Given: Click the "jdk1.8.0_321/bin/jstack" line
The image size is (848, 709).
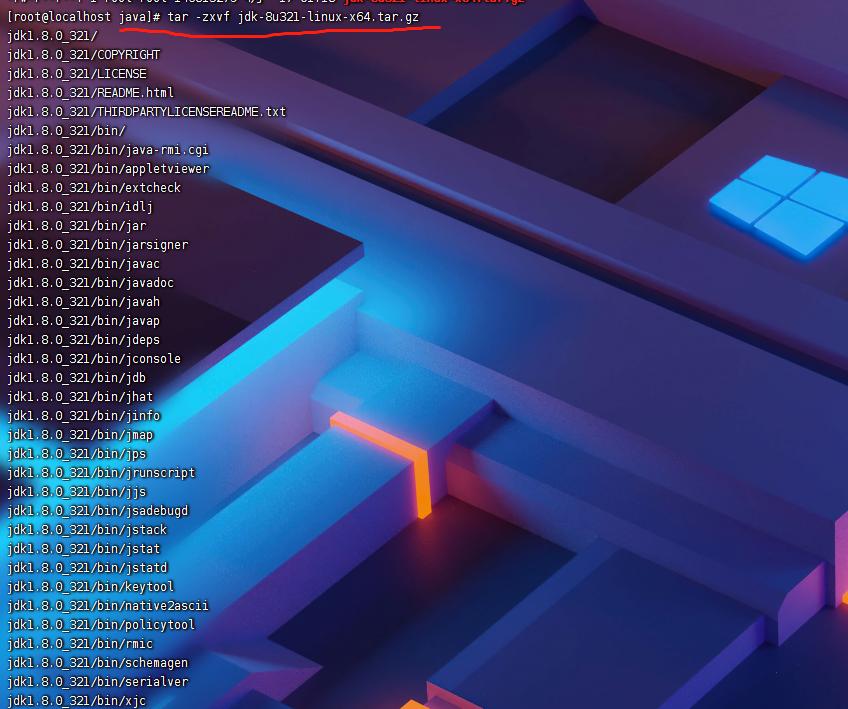Looking at the screenshot, I should (x=87, y=529).
